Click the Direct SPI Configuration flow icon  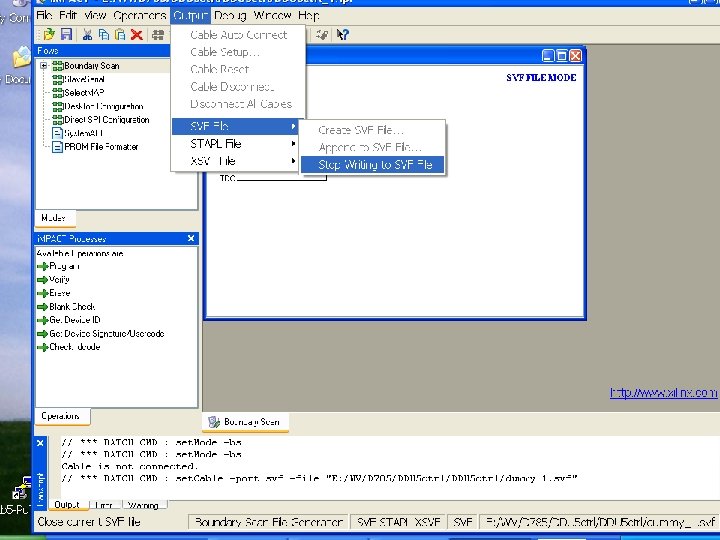click(57, 120)
